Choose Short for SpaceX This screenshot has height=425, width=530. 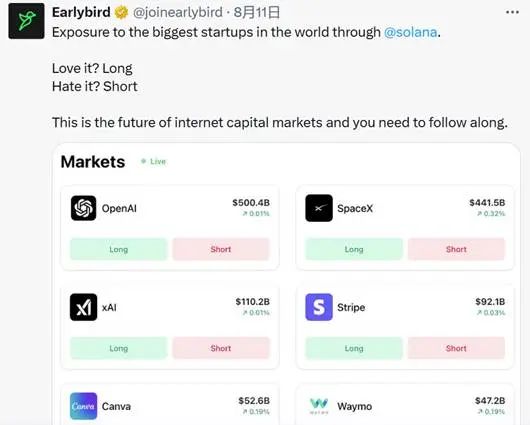(456, 249)
